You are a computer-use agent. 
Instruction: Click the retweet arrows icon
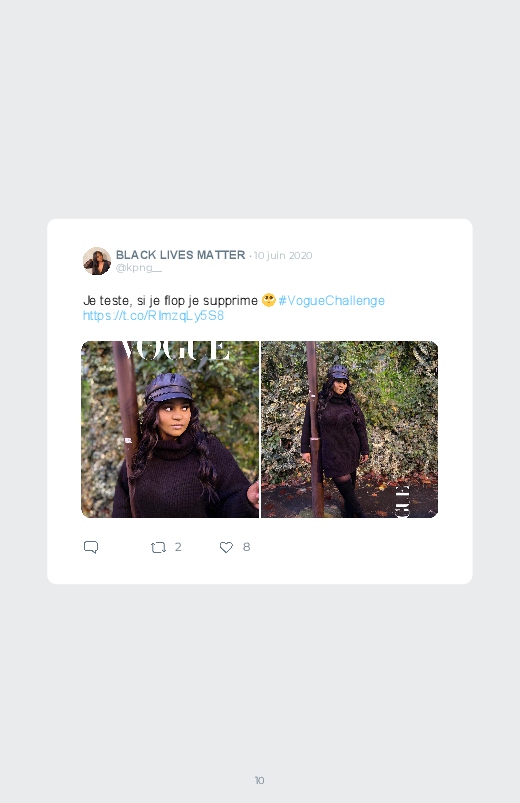(x=158, y=547)
